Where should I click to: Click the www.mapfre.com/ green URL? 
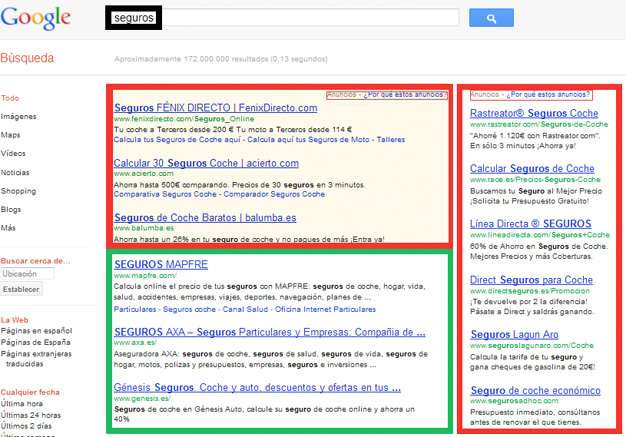coord(145,275)
